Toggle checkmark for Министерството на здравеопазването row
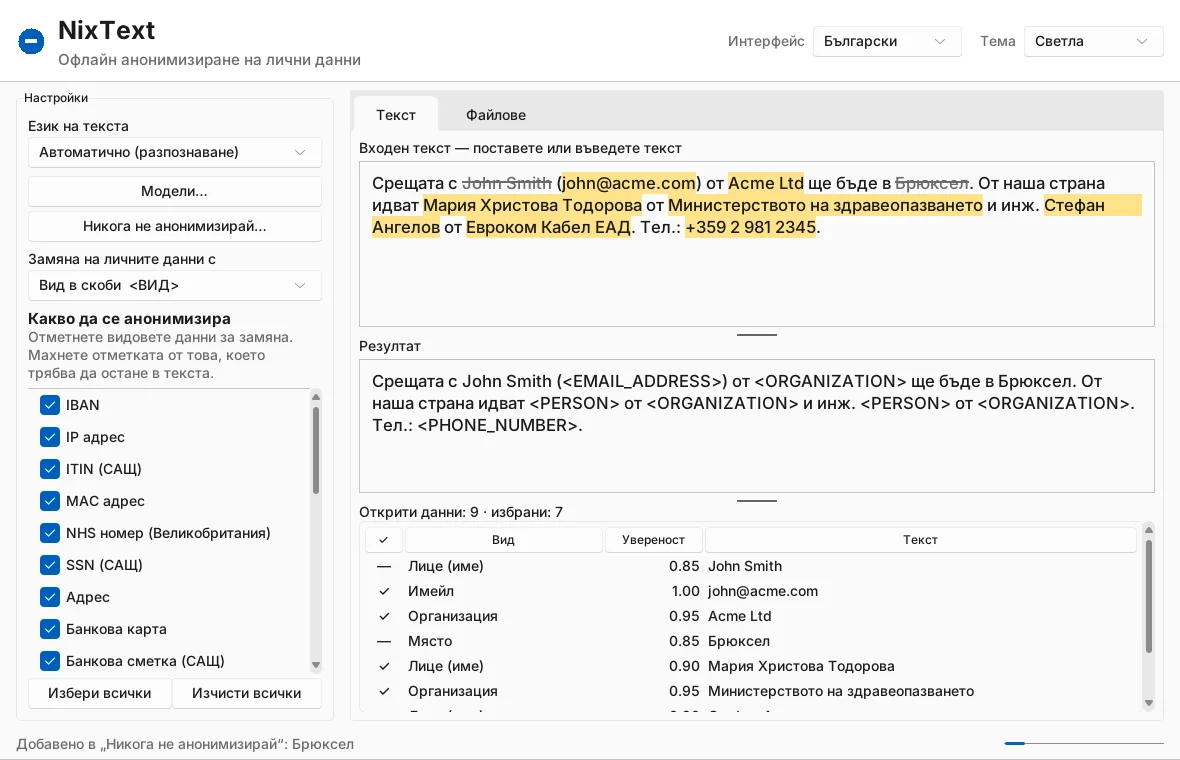Viewport: 1180px width, 760px height. coord(384,691)
